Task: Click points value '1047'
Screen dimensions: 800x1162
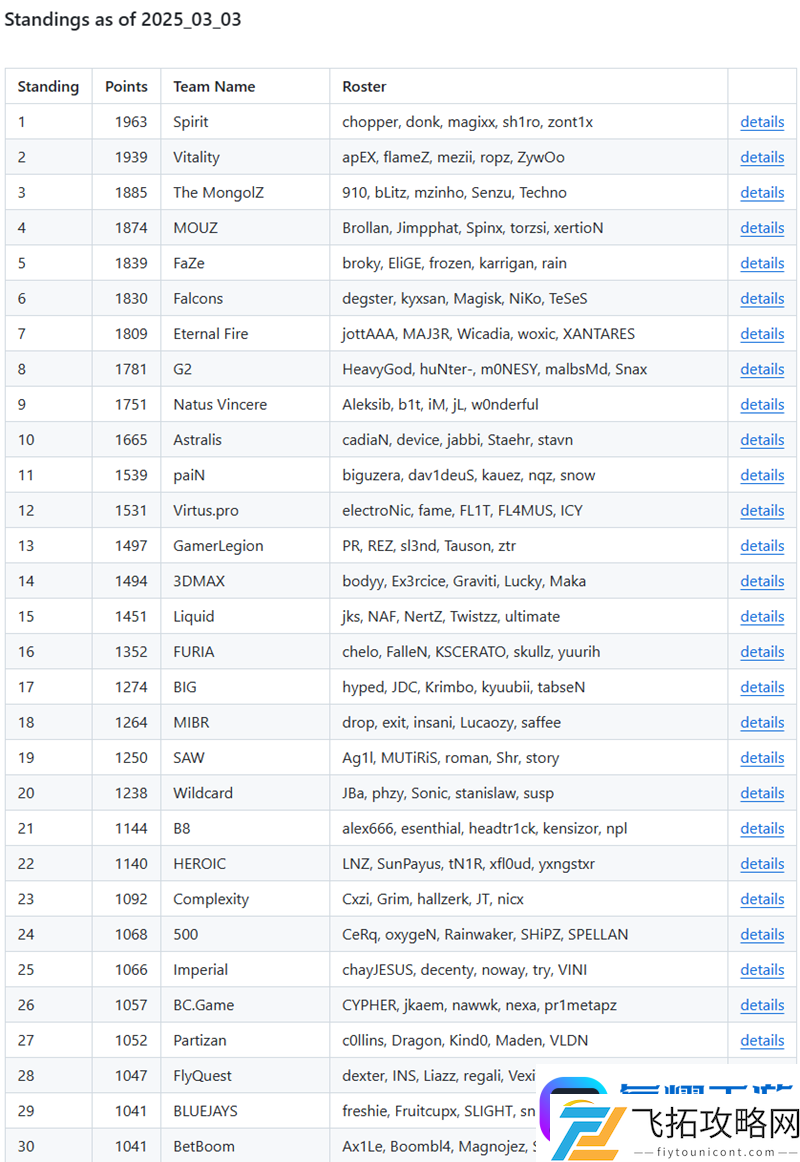Action: (x=131, y=1075)
